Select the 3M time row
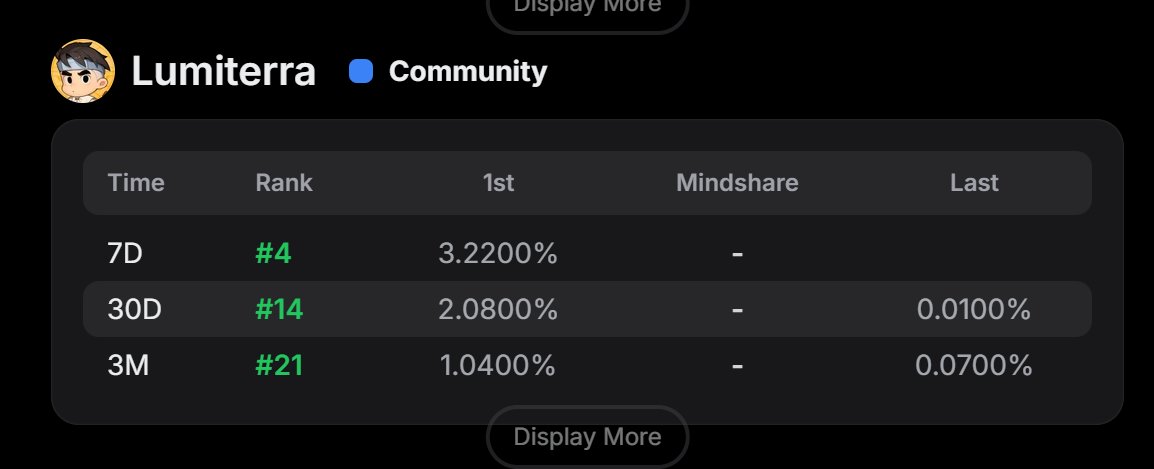Screen dimensions: 1154x469 (128, 366)
